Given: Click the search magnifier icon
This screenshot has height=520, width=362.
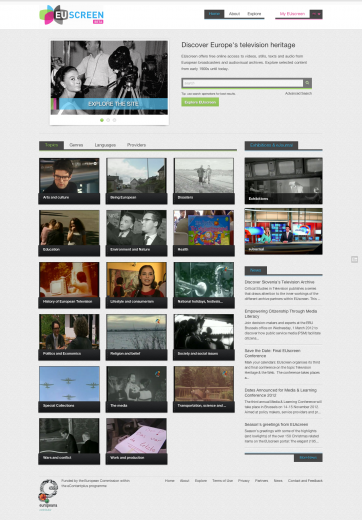Looking at the screenshot, I should pos(307,83).
